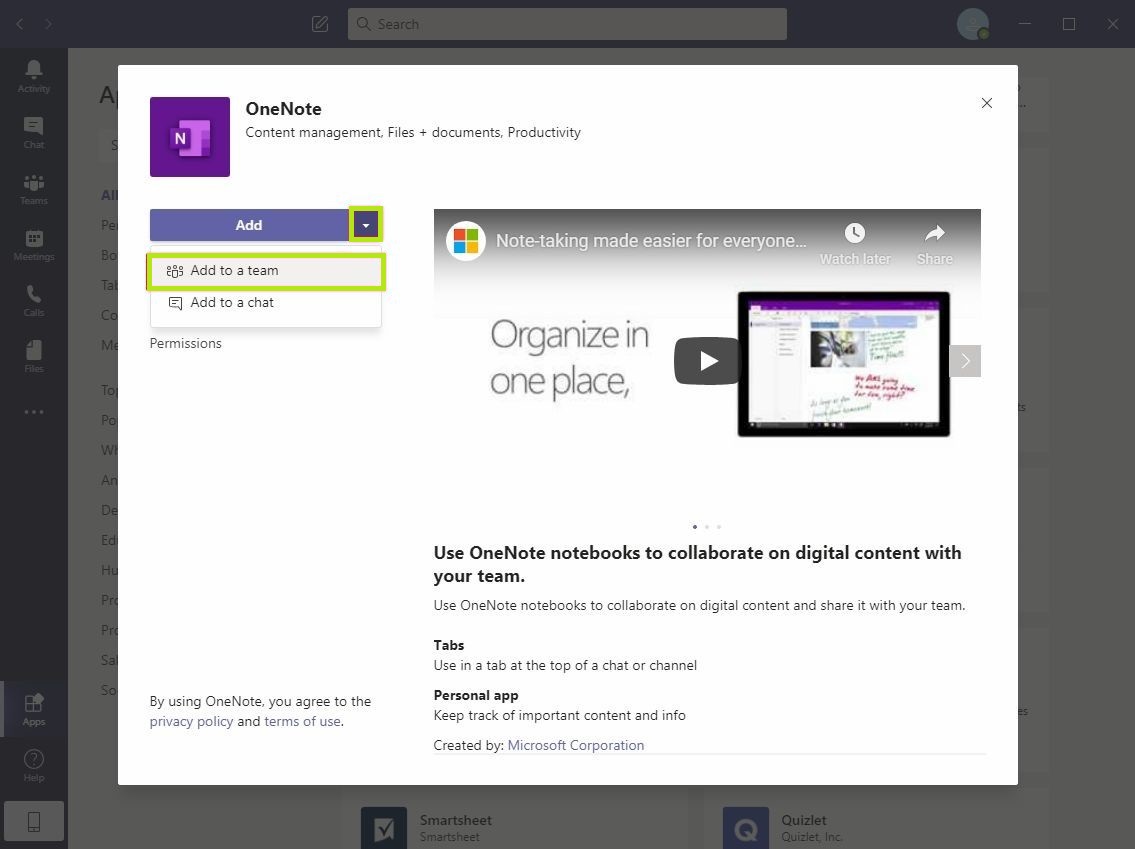Open the profile avatar menu
Image resolution: width=1135 pixels, height=849 pixels.
972,24
